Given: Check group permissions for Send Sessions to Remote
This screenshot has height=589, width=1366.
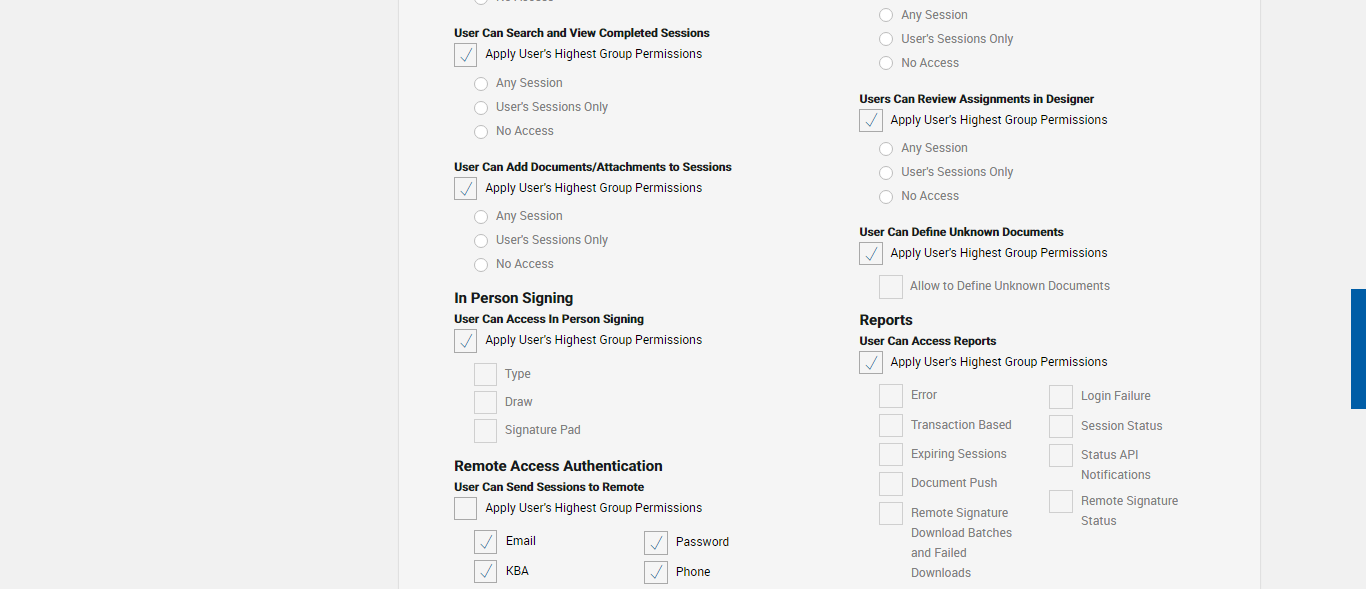Looking at the screenshot, I should [466, 509].
